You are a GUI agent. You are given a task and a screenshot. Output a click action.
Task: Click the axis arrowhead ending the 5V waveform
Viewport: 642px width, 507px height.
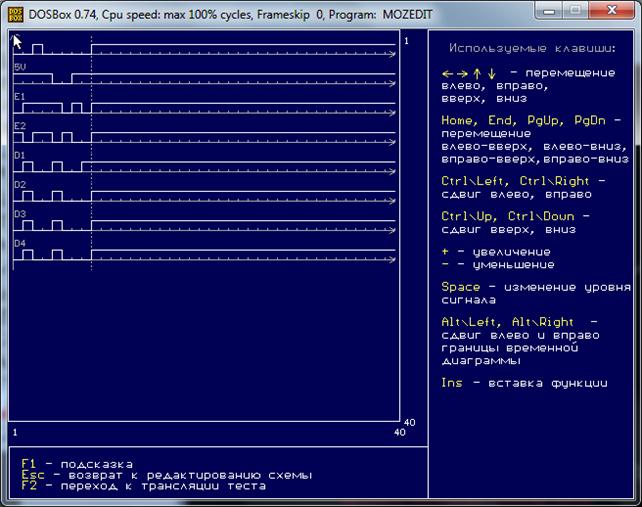[x=392, y=84]
